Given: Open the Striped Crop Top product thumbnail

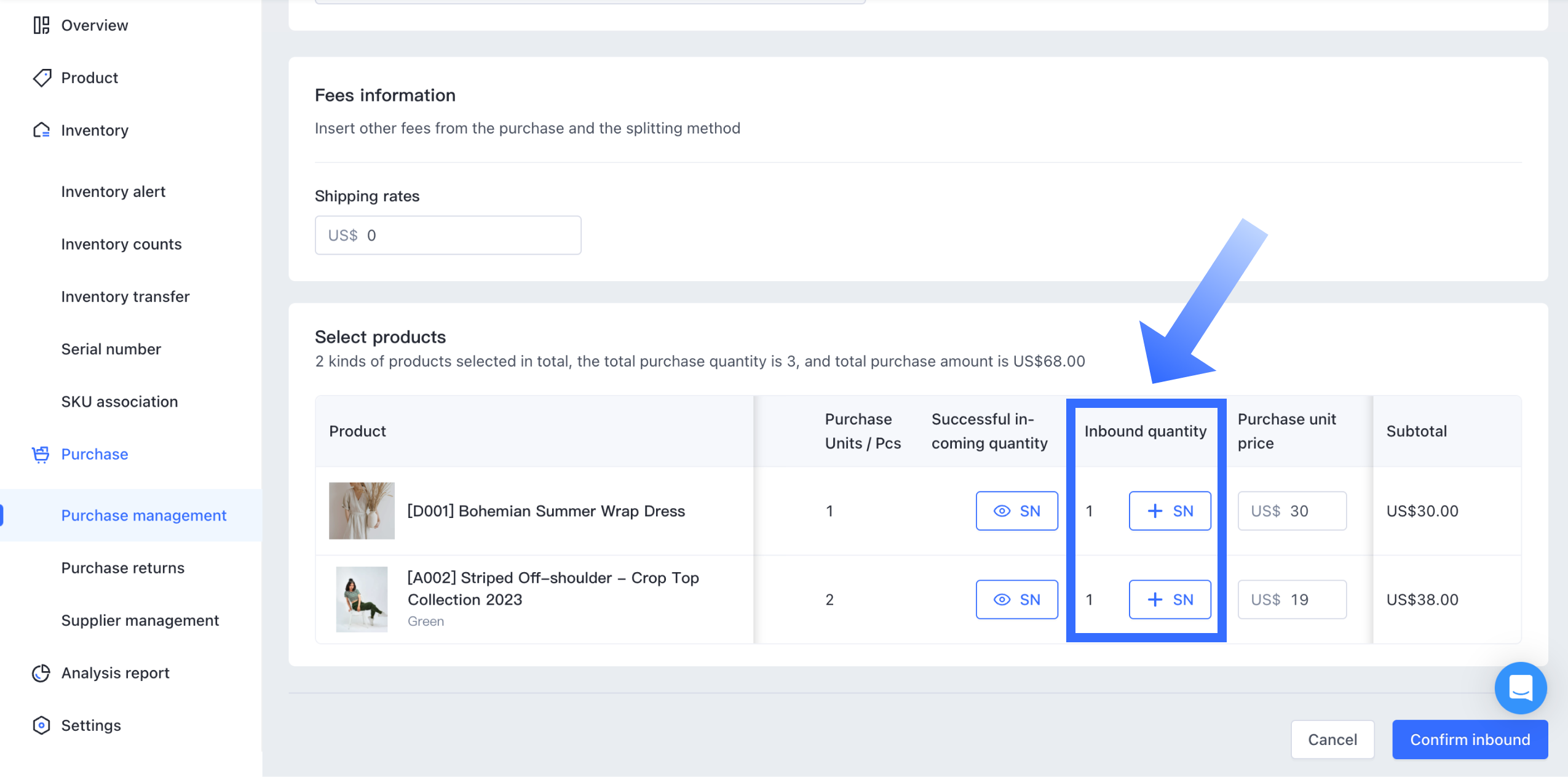Looking at the screenshot, I should coord(362,599).
